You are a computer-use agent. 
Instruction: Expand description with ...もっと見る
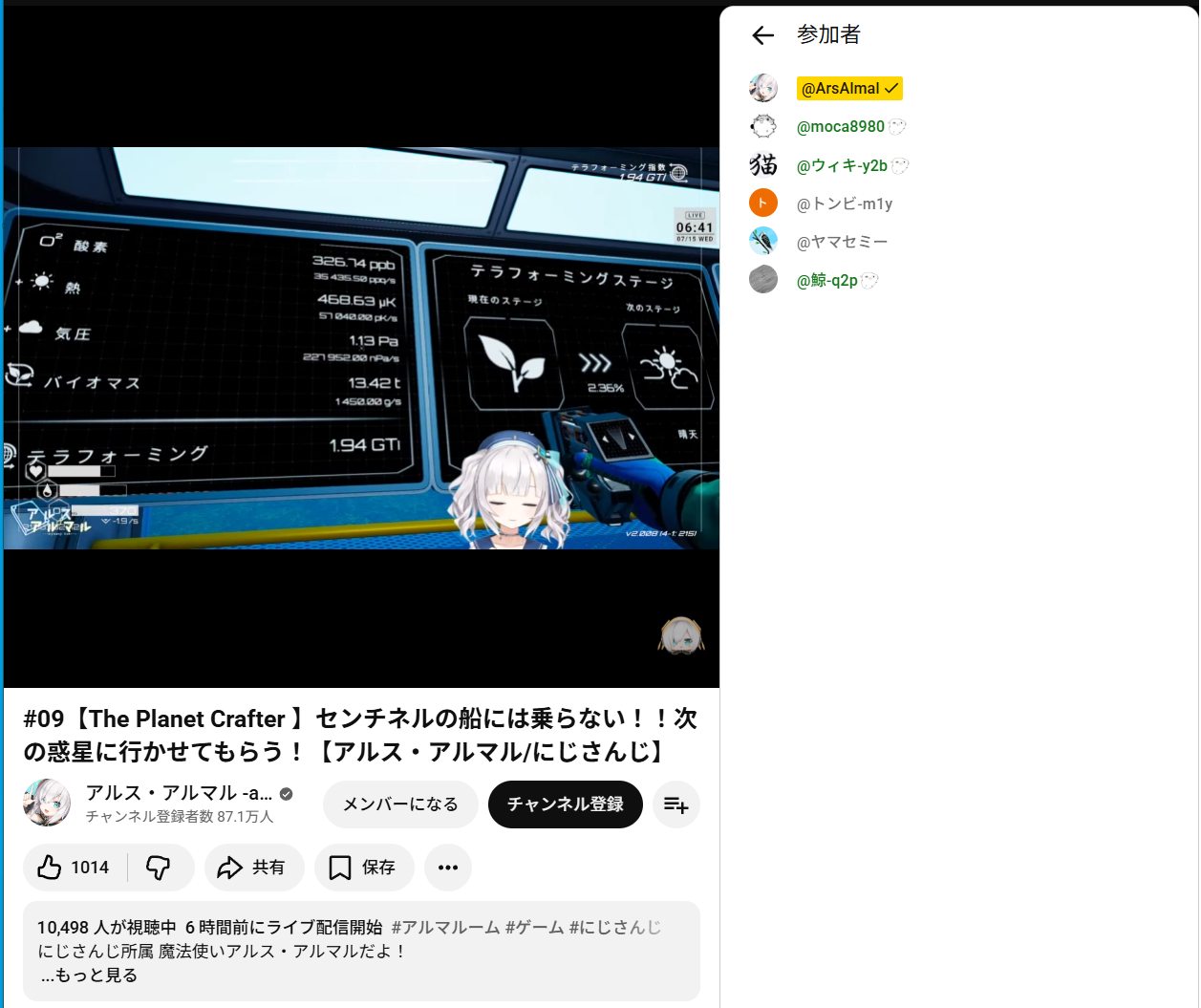[90, 976]
